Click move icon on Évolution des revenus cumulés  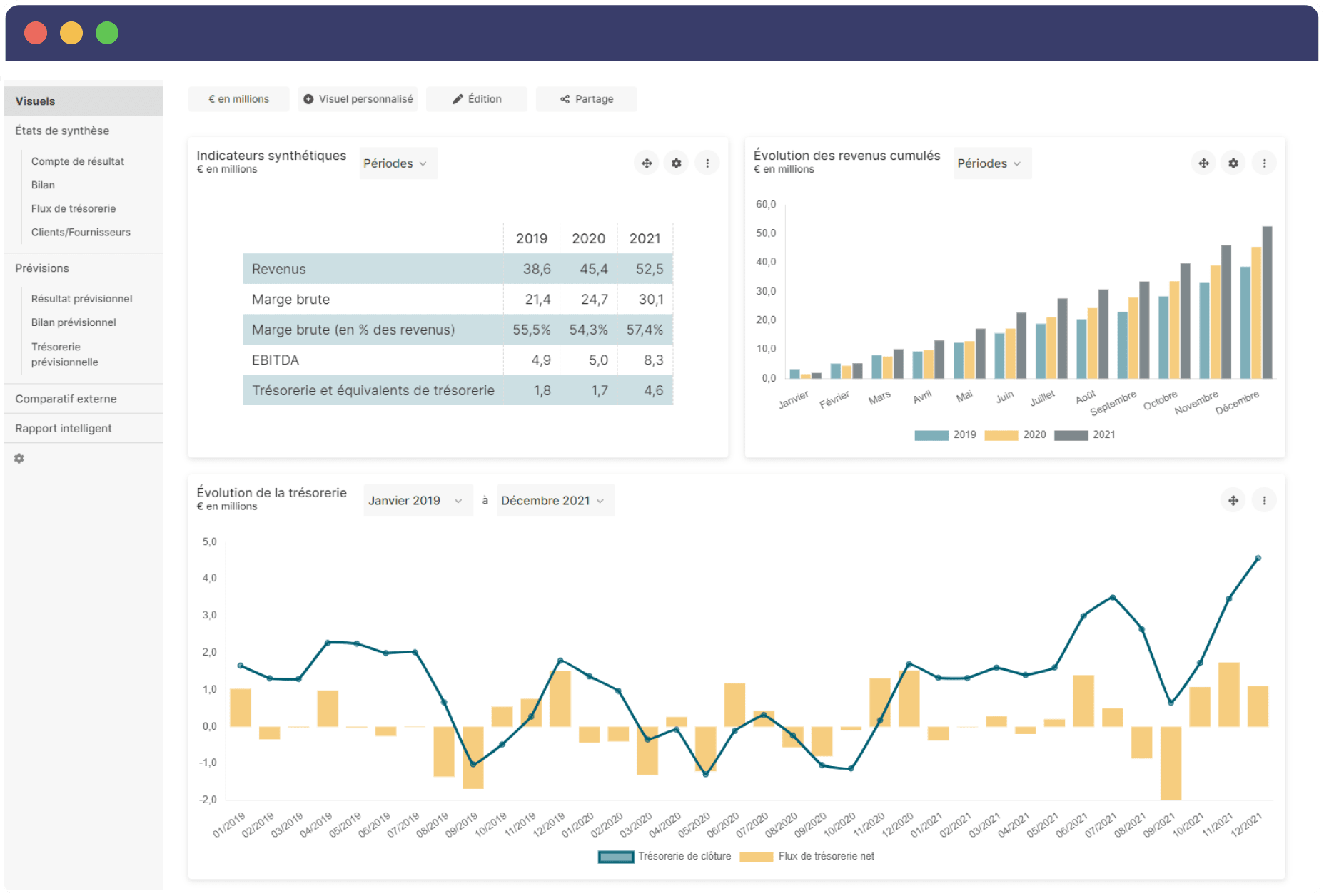pyautogui.click(x=1203, y=163)
